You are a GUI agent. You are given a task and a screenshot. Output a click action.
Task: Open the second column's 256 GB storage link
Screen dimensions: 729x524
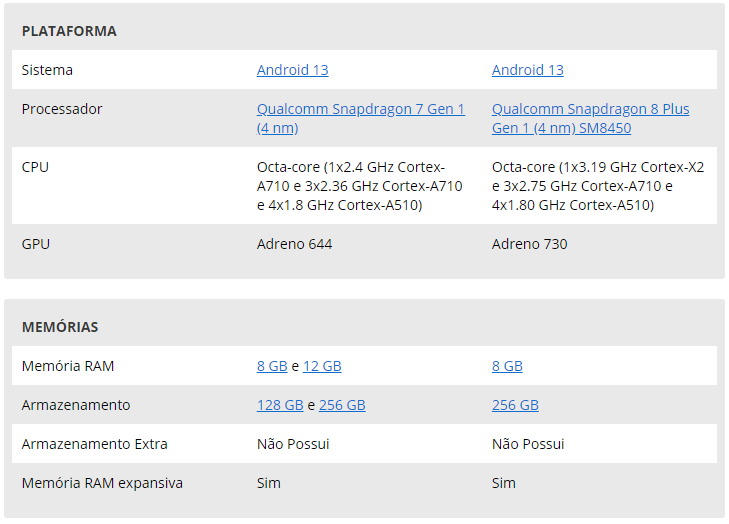point(515,405)
